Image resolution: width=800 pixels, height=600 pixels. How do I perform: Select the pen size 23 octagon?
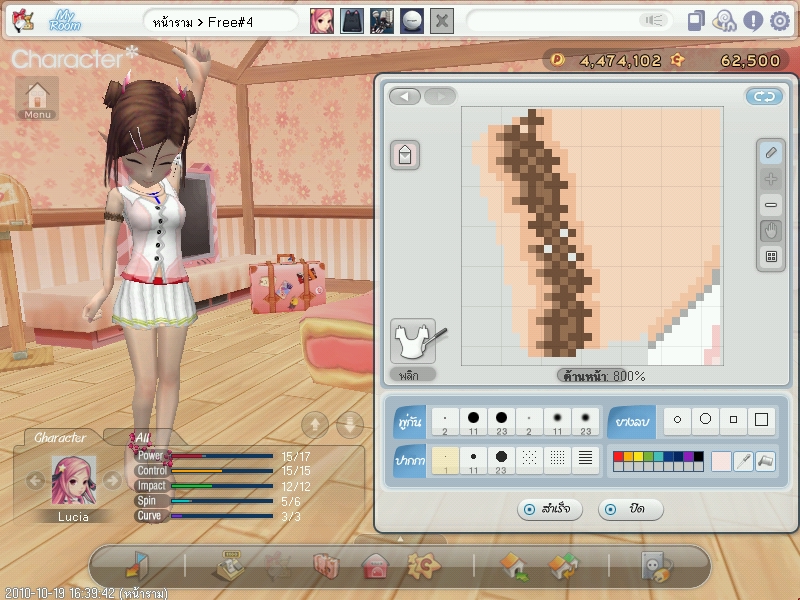[502, 461]
